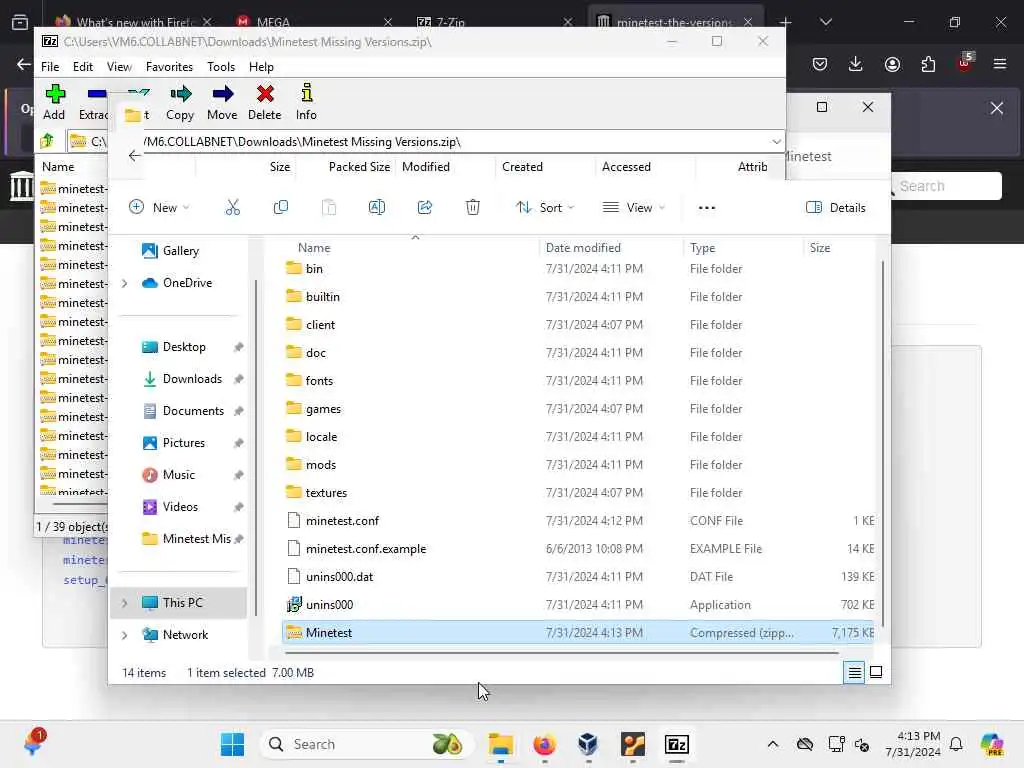This screenshot has width=1024, height=768.
Task: Click the Explorer Delete trash icon
Action: pos(473,208)
